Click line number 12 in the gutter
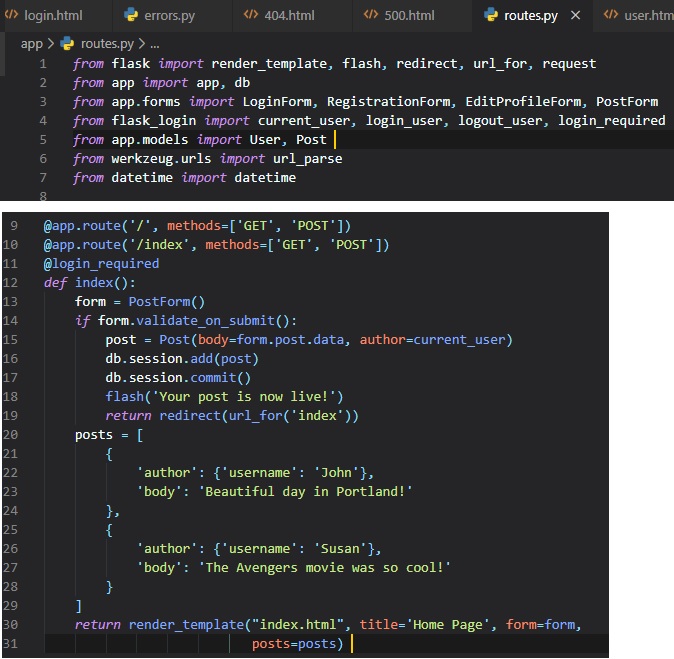Screen dimensions: 674x659 coord(12,282)
